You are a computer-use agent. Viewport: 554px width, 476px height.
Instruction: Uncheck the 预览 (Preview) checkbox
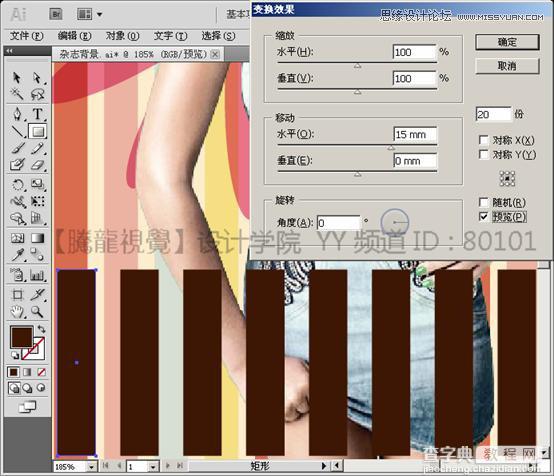[x=483, y=217]
